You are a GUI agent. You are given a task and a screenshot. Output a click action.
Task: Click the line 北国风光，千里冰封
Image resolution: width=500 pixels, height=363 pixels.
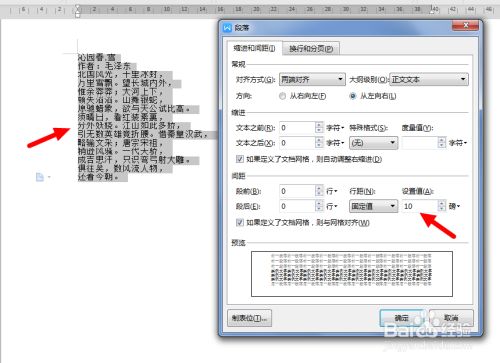click(120, 74)
